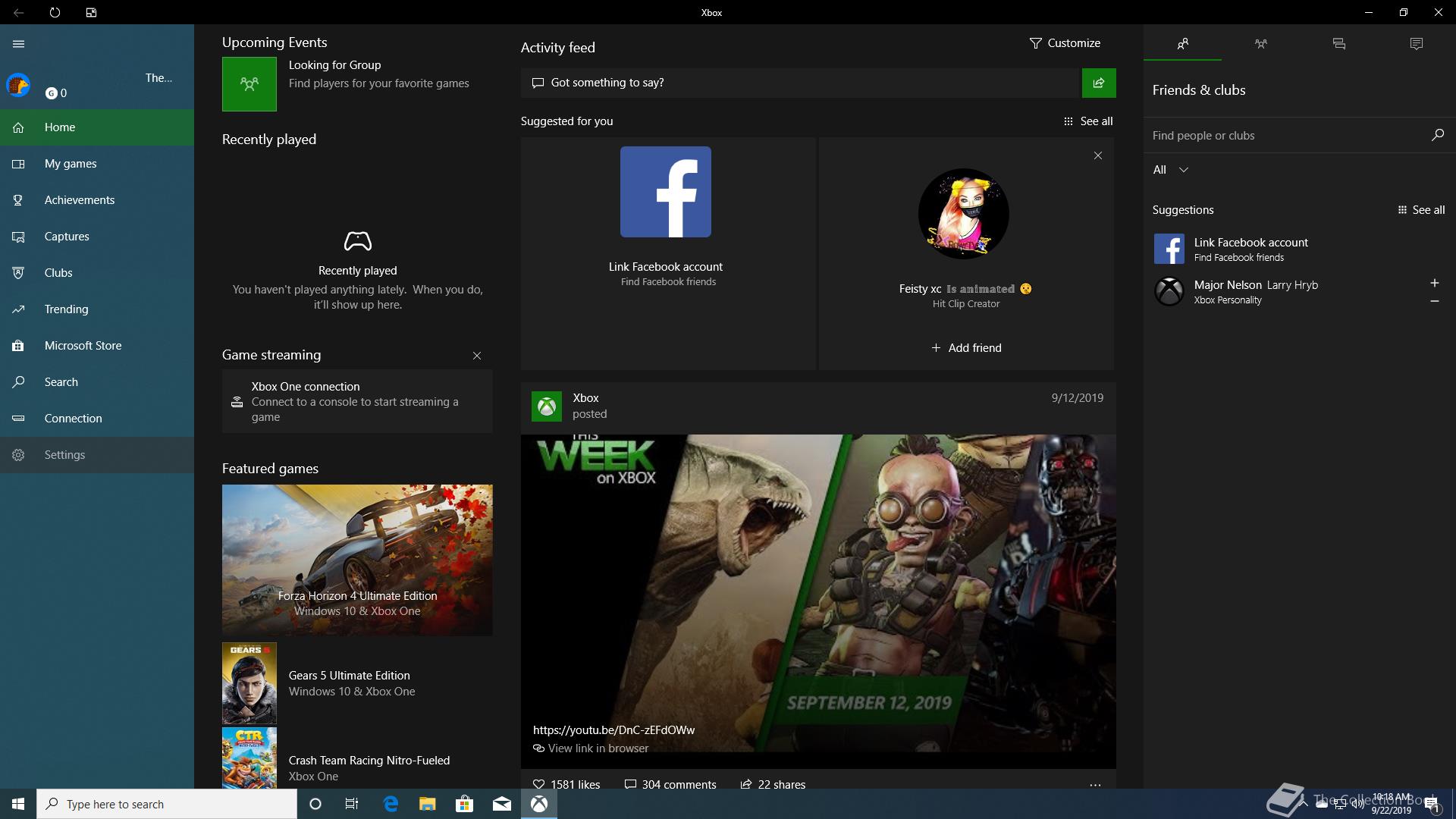Open Achievements page
The image size is (1456, 819).
click(97, 200)
